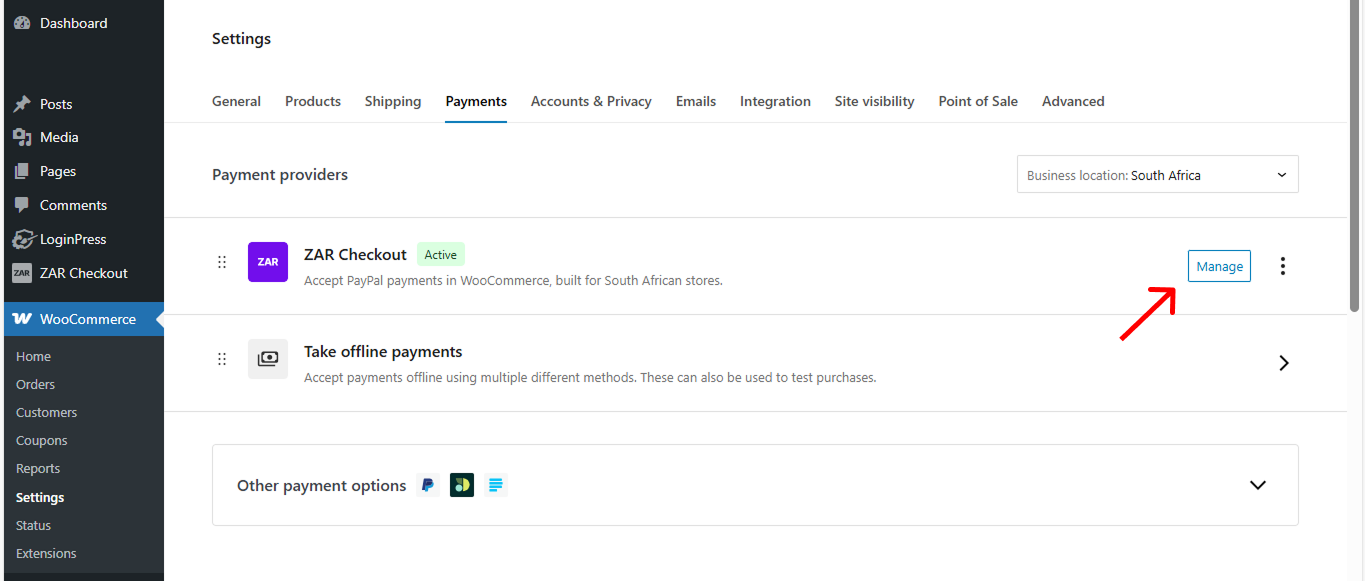The image size is (1365, 581).
Task: Open ZAR Checkout in the sidebar
Action: (x=82, y=273)
